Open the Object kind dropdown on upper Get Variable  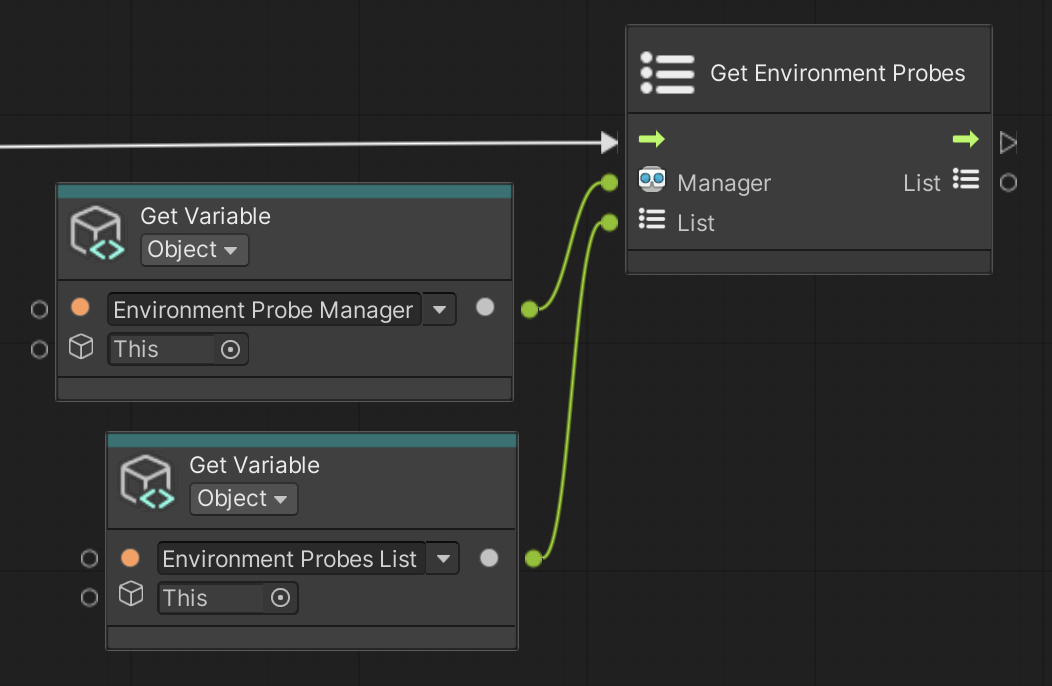194,250
